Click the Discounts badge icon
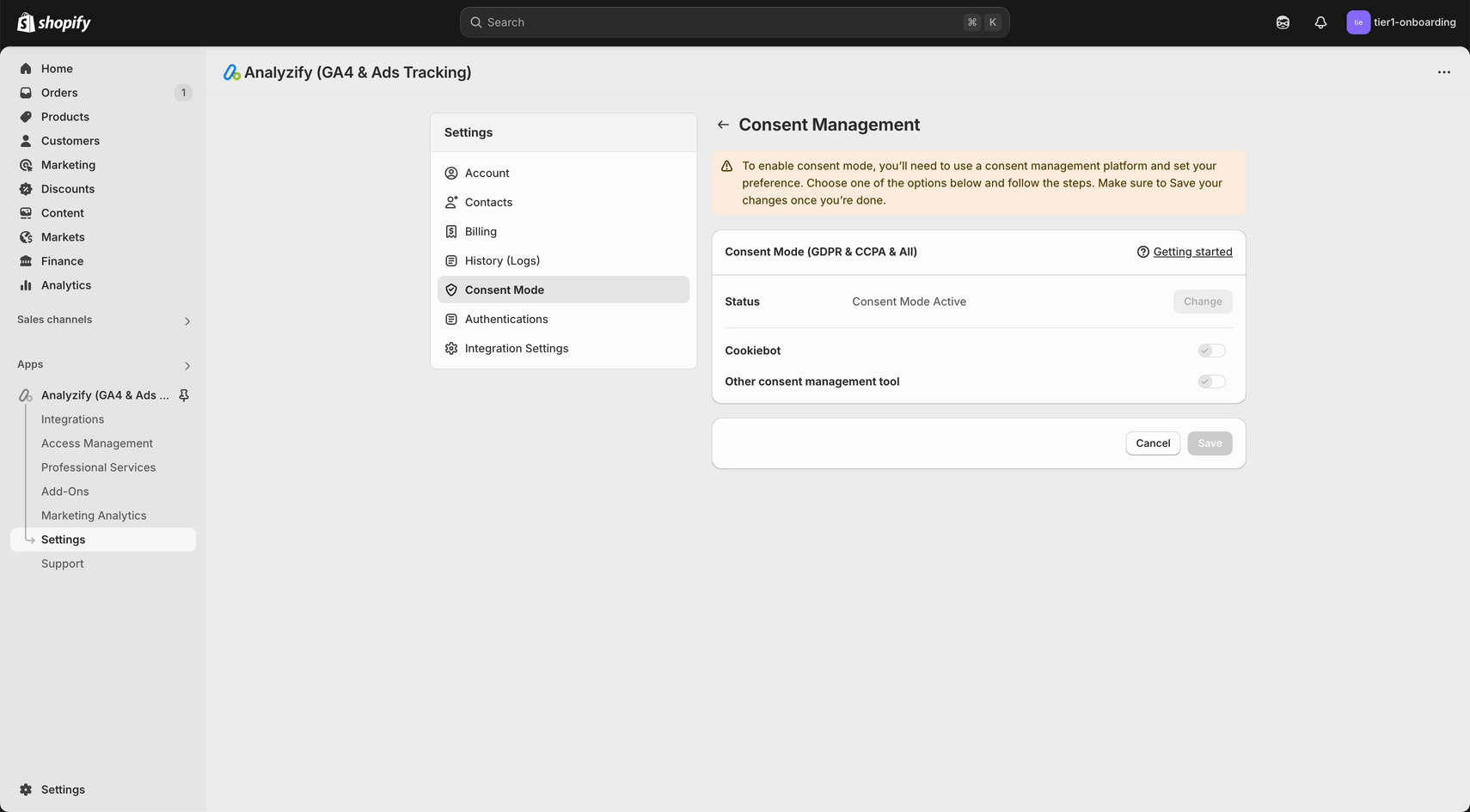1470x812 pixels. [26, 189]
